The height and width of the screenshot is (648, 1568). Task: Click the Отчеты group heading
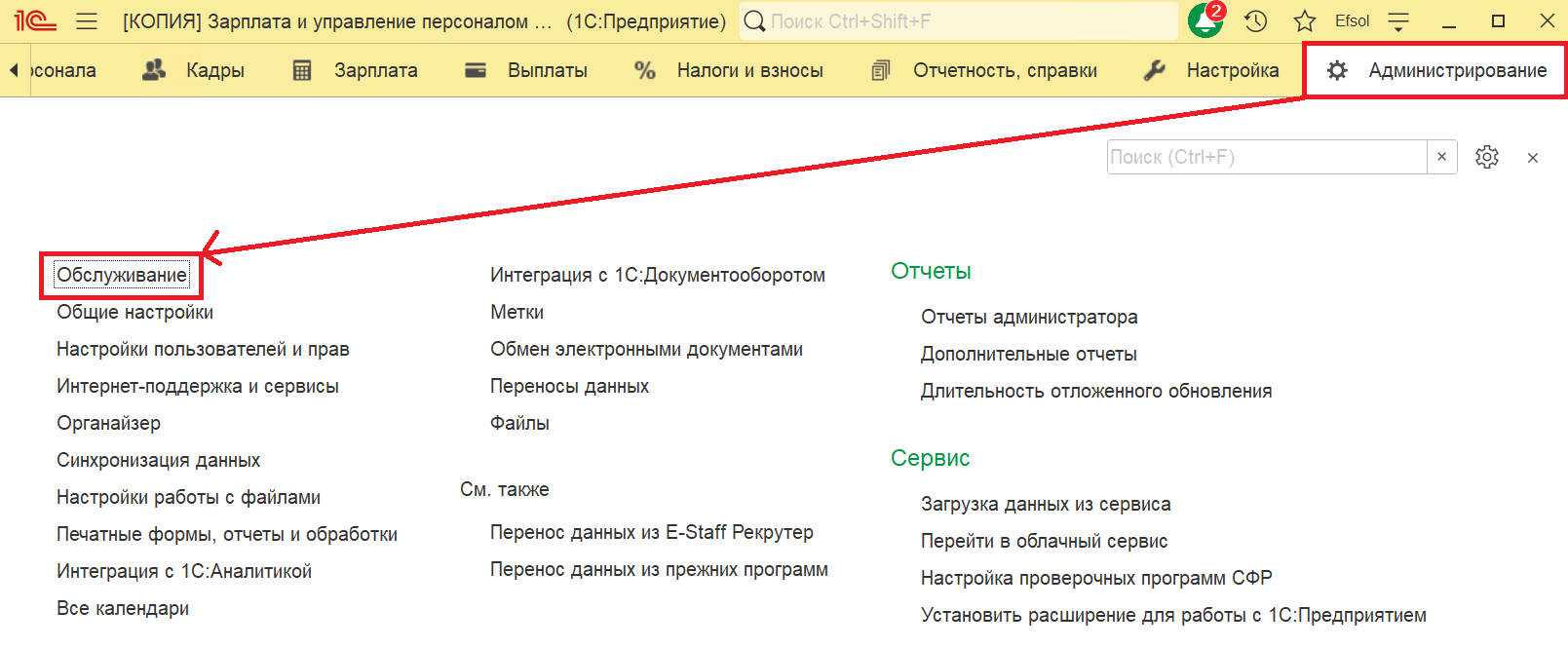931,271
